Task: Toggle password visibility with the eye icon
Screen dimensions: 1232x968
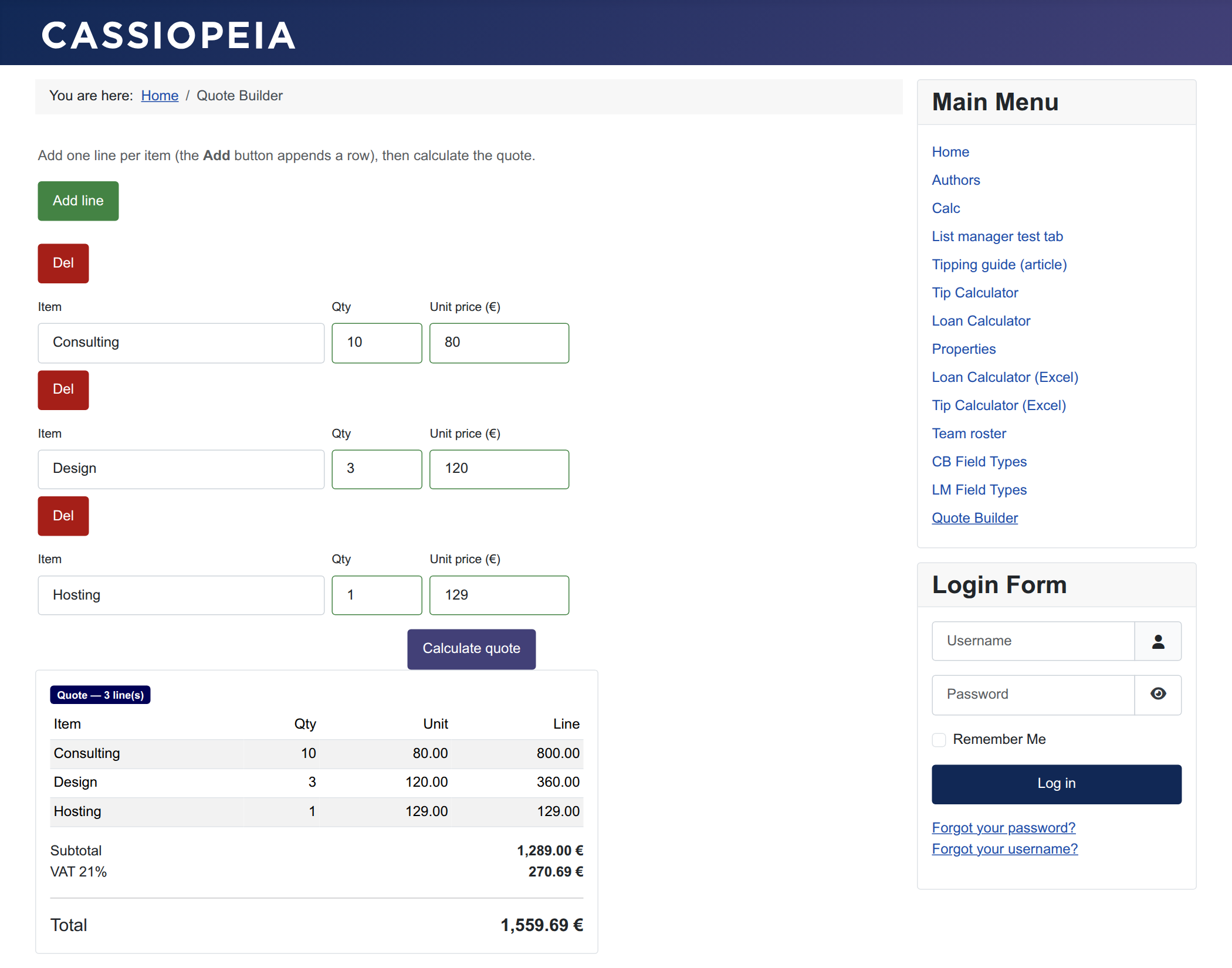Action: [1157, 695]
